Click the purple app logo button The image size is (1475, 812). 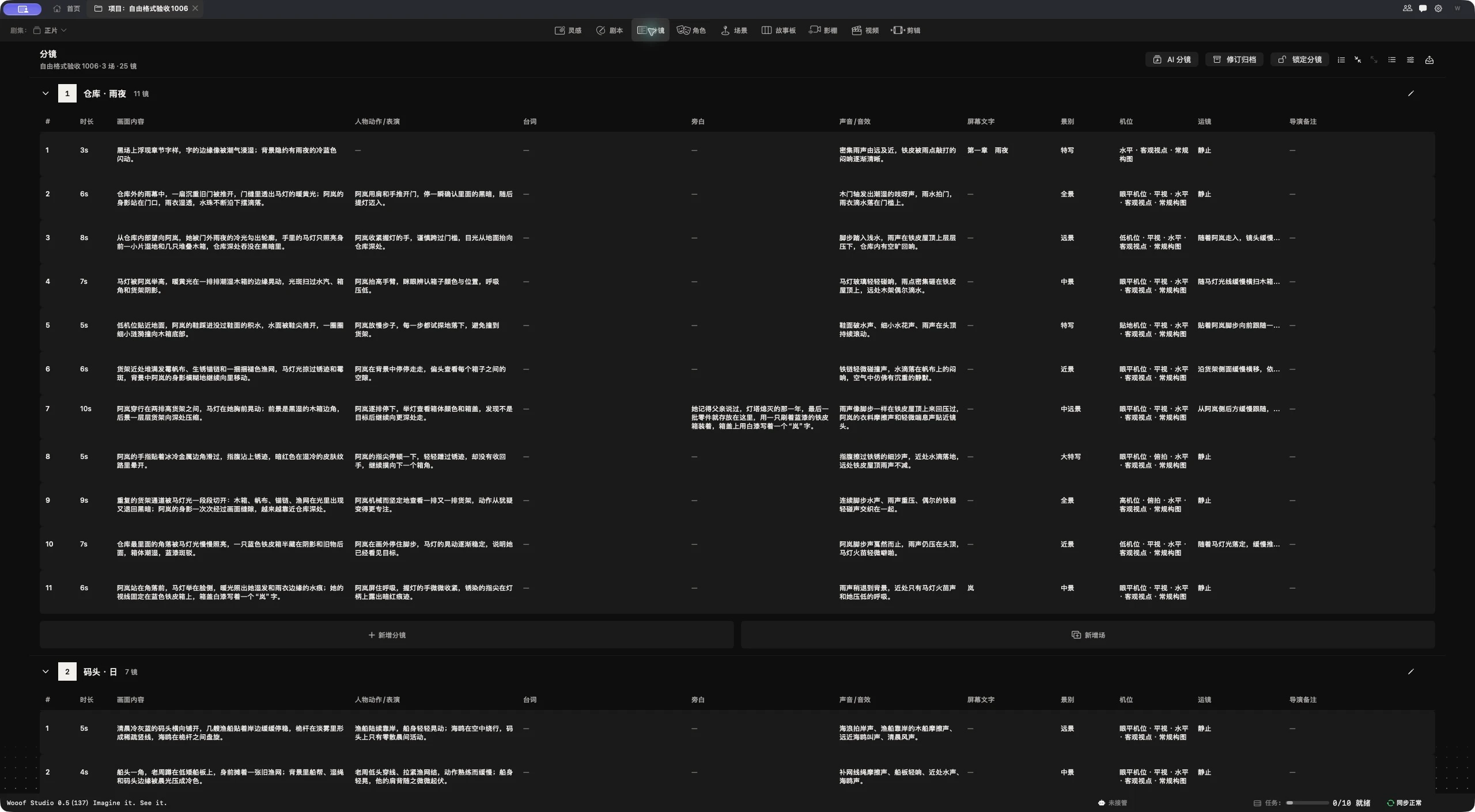(22, 9)
